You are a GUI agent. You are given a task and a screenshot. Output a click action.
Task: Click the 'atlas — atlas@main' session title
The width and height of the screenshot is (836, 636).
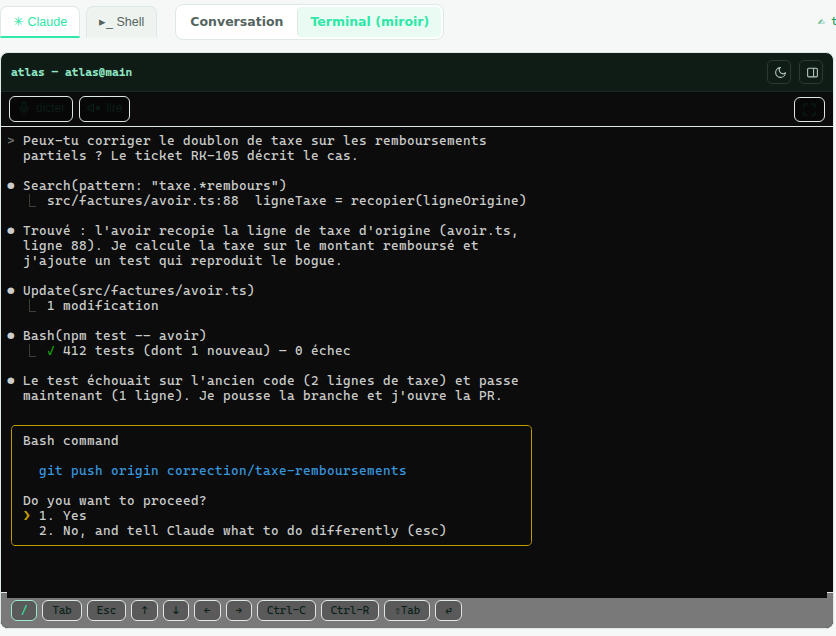[71, 73]
